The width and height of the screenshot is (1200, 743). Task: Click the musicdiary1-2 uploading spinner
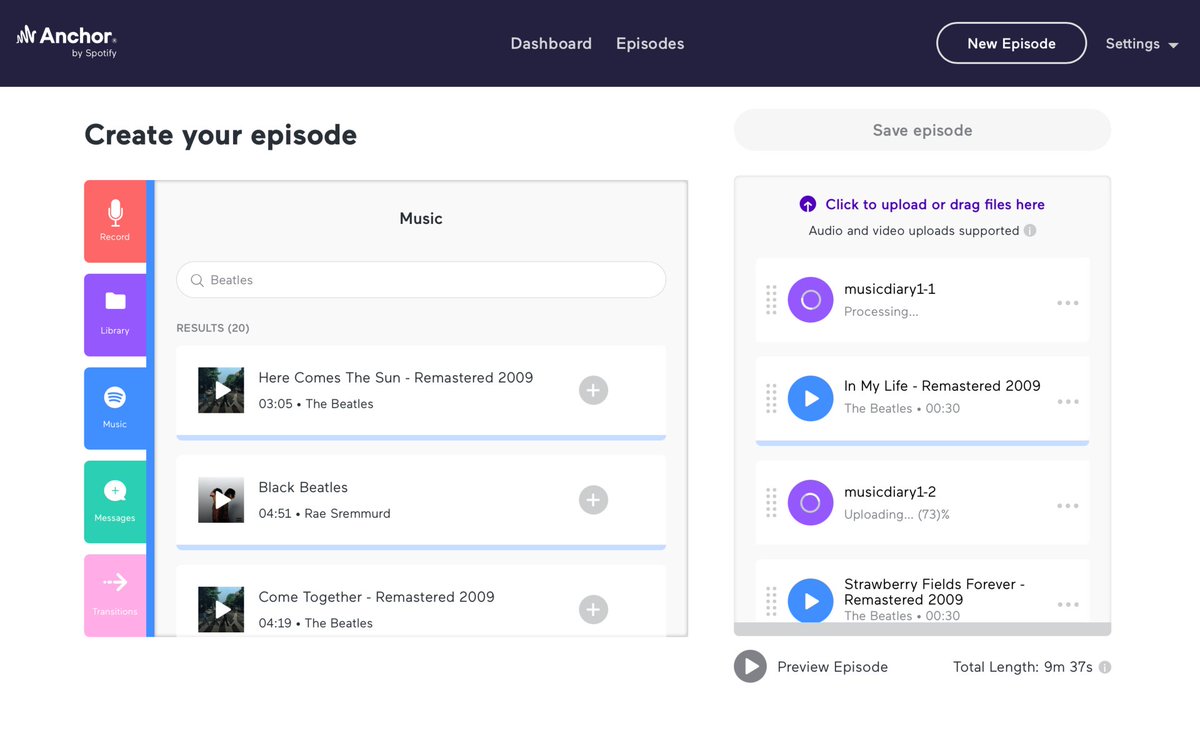(811, 502)
